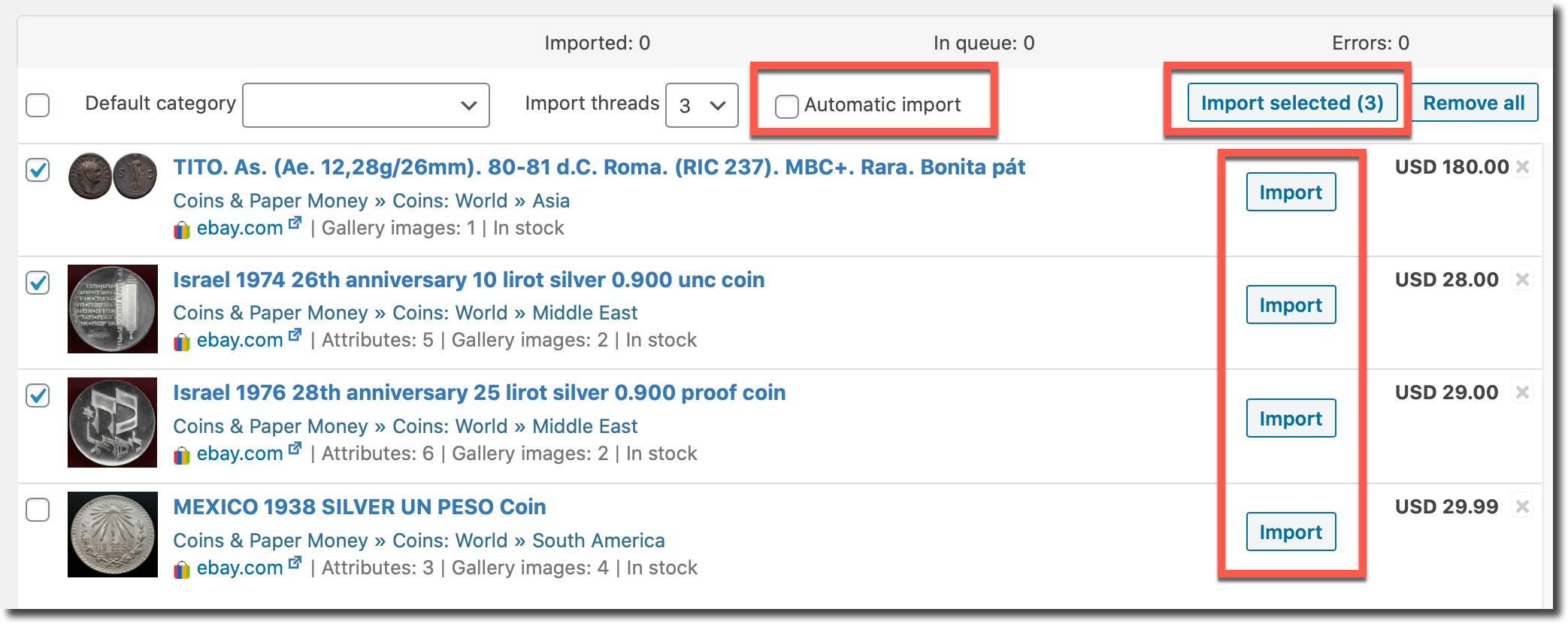Click eBay bag icon in Mexico peso row
Image resolution: width=1568 pixels, height=624 pixels.
pos(182,570)
